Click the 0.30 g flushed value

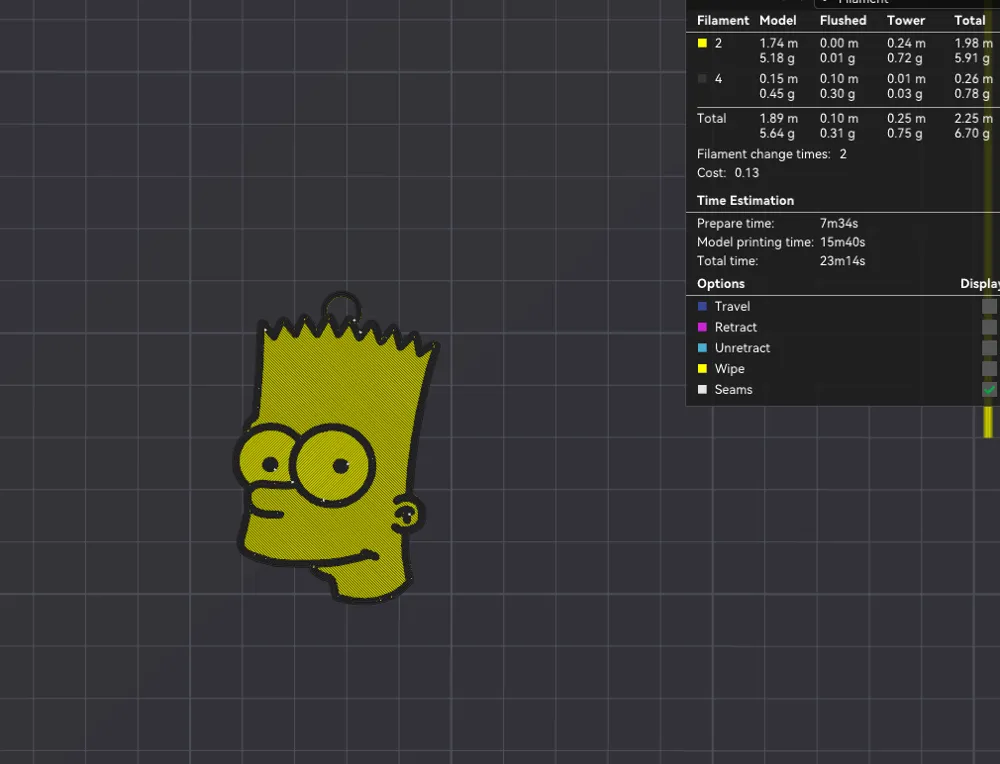point(837,94)
